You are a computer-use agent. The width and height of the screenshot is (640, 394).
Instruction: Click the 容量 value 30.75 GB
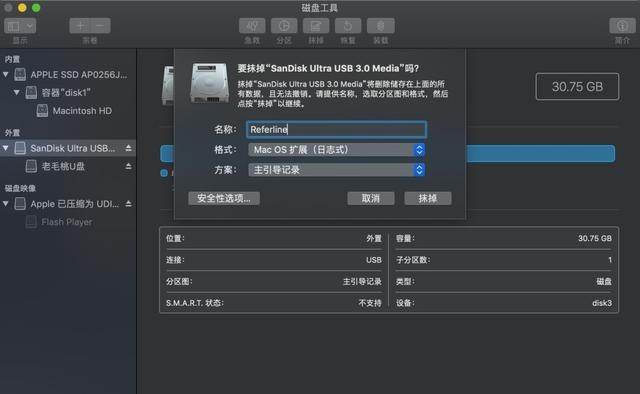pos(595,238)
